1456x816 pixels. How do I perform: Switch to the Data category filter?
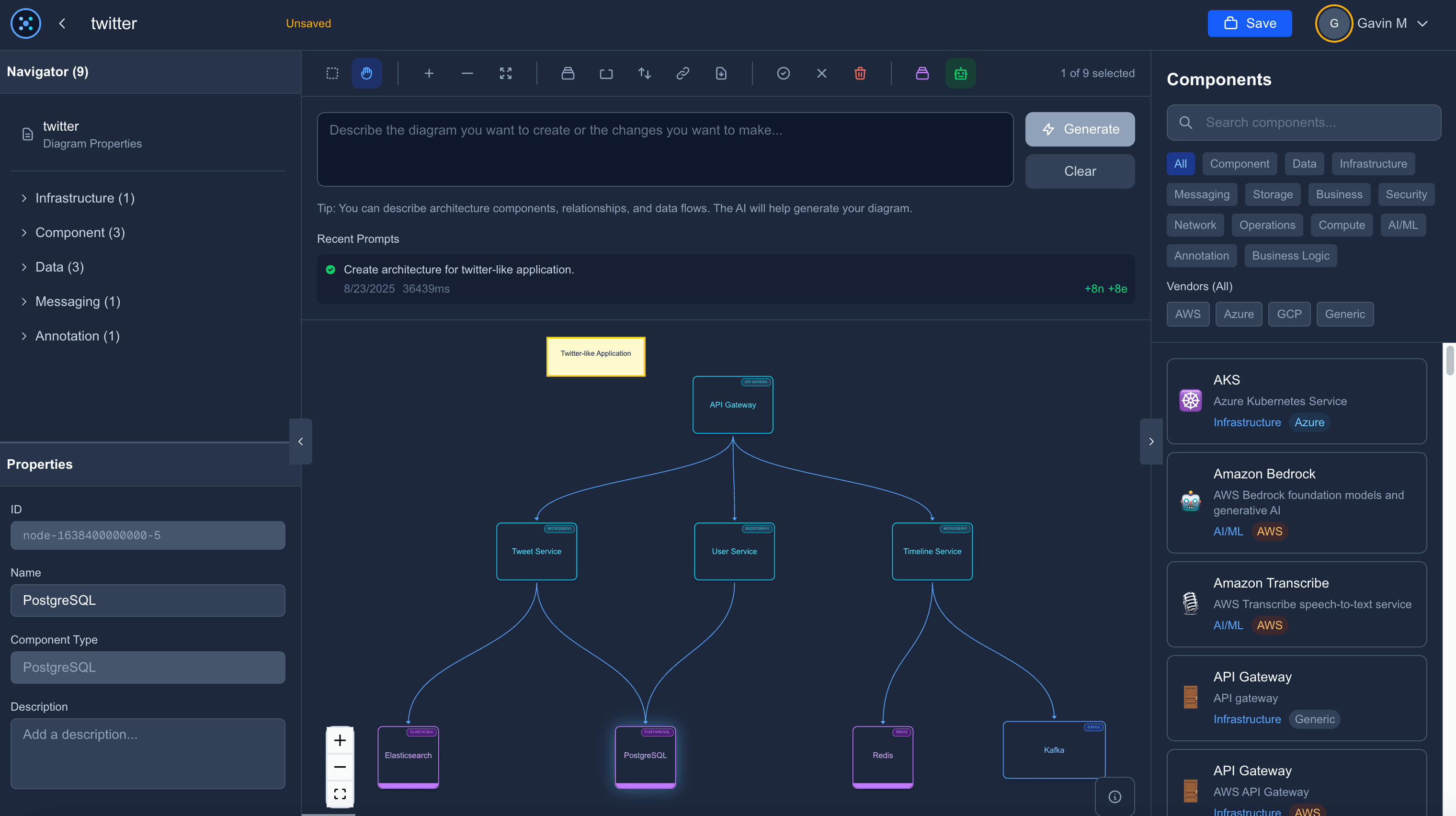[x=1304, y=163]
